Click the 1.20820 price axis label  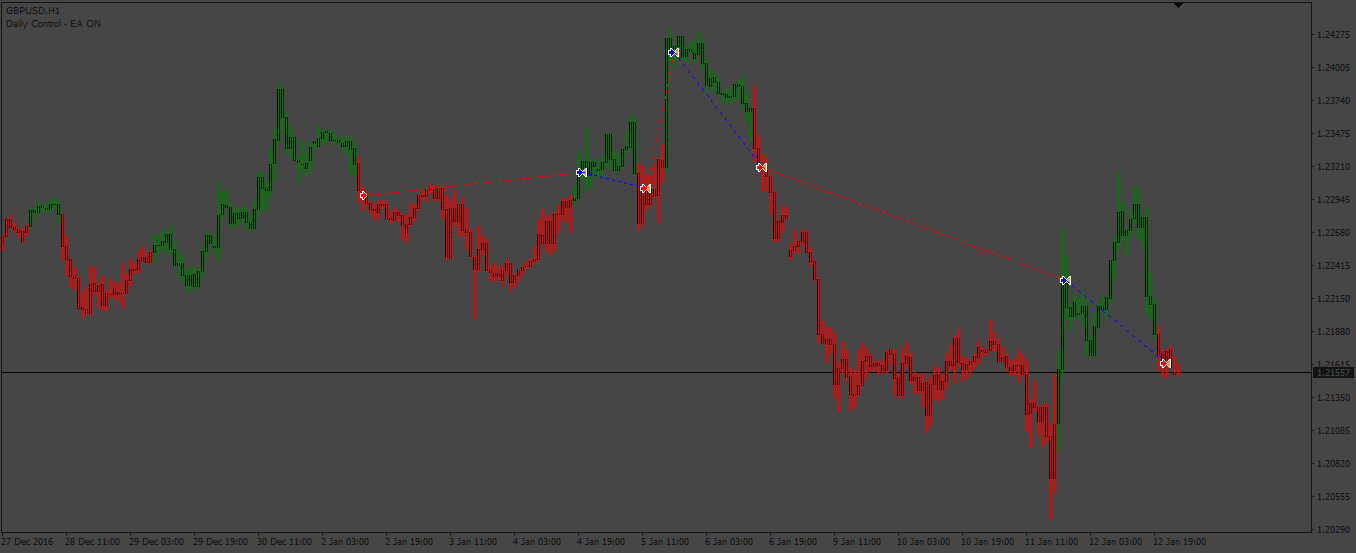click(x=1333, y=464)
